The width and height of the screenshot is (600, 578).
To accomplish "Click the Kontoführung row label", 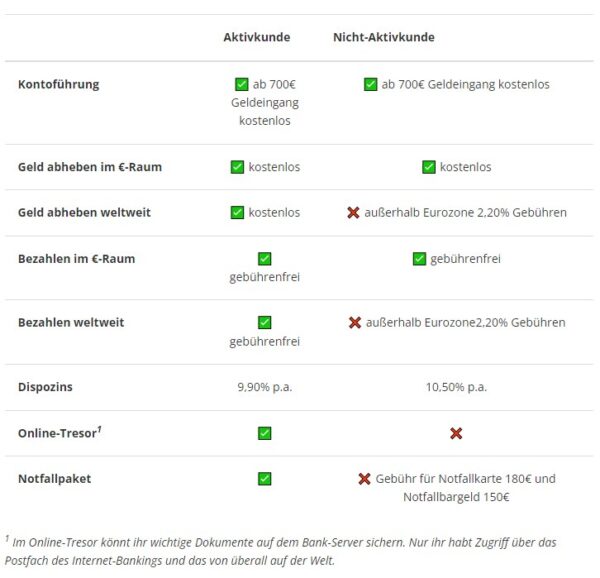I will pyautogui.click(x=58, y=85).
